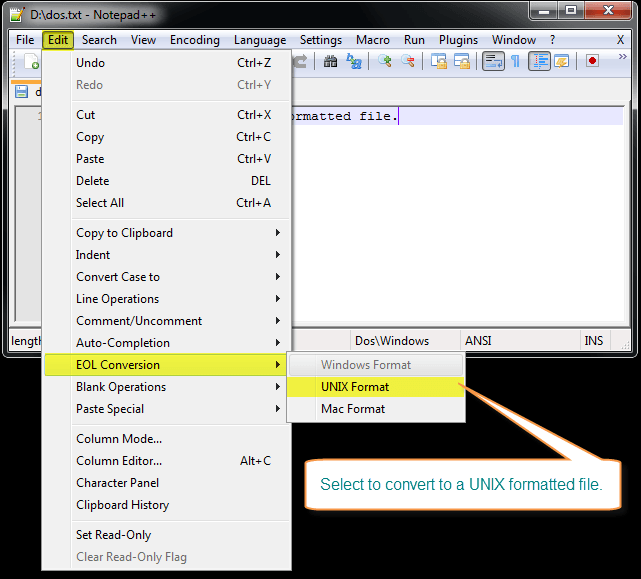Minimize the Notepad++ window

544,10
